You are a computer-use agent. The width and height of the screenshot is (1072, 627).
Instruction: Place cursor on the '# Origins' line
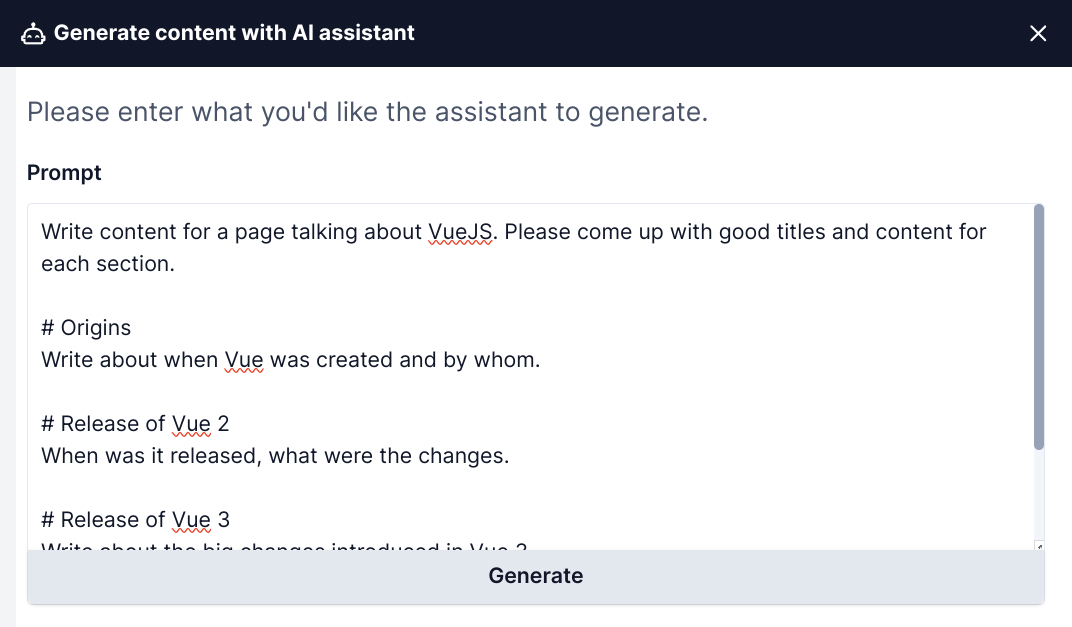tap(86, 328)
